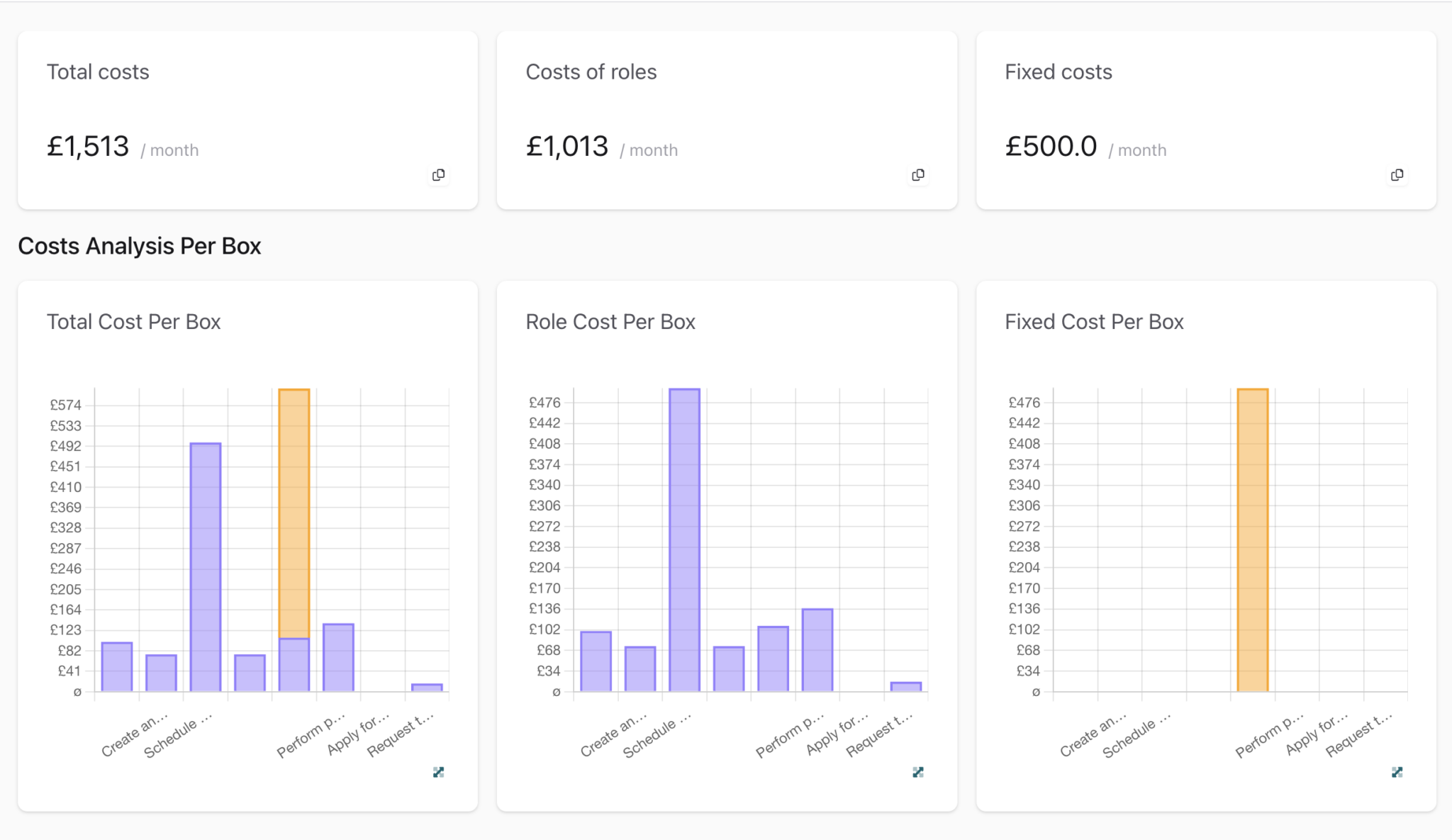The width and height of the screenshot is (1452, 840).
Task: Click rightmost small bar in Total Cost chart
Action: tap(427, 687)
